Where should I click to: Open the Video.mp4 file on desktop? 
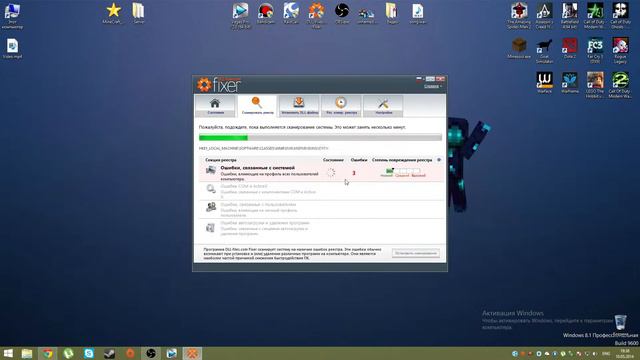12,49
